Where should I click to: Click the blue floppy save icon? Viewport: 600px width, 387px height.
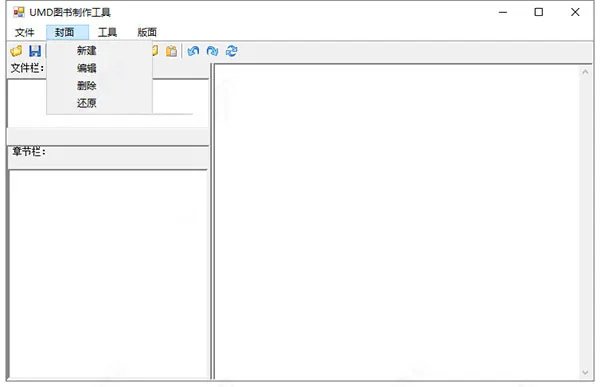pos(35,51)
